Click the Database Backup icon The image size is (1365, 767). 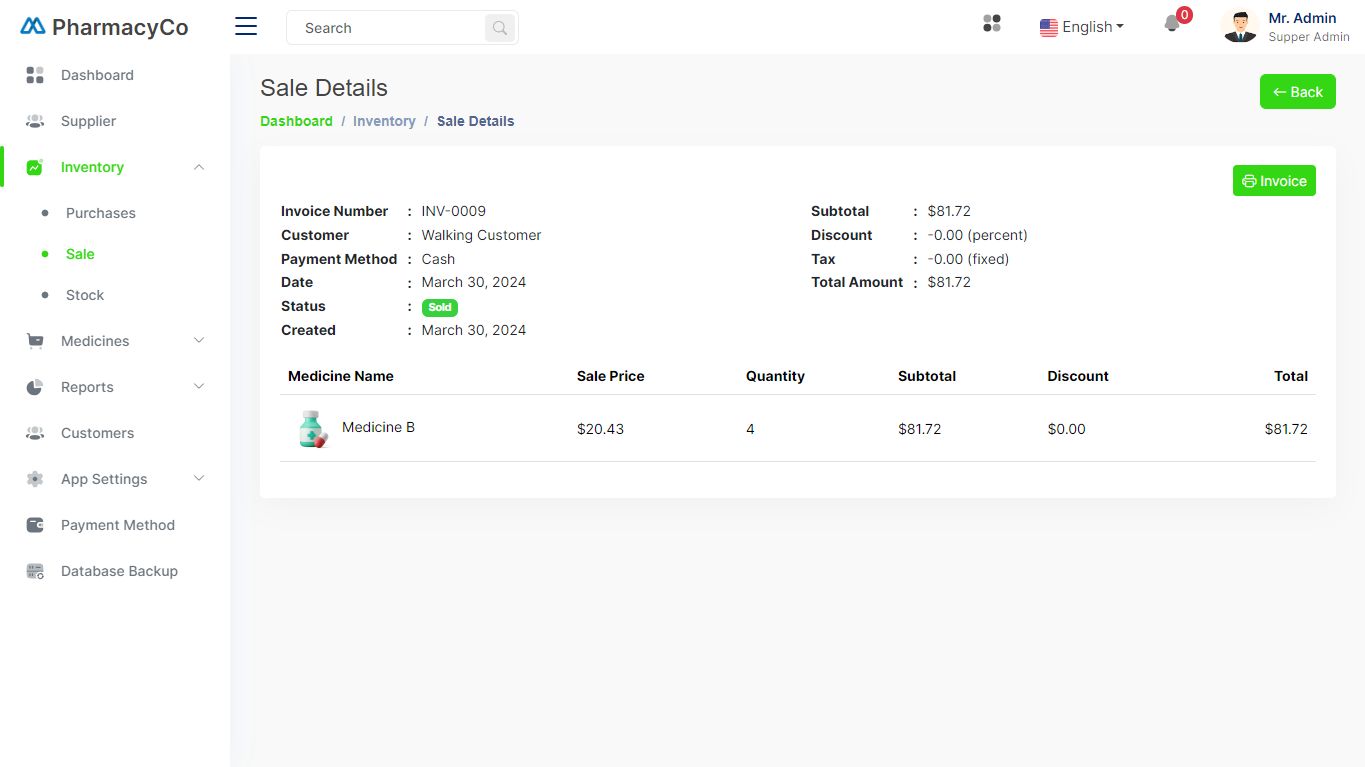tap(35, 571)
